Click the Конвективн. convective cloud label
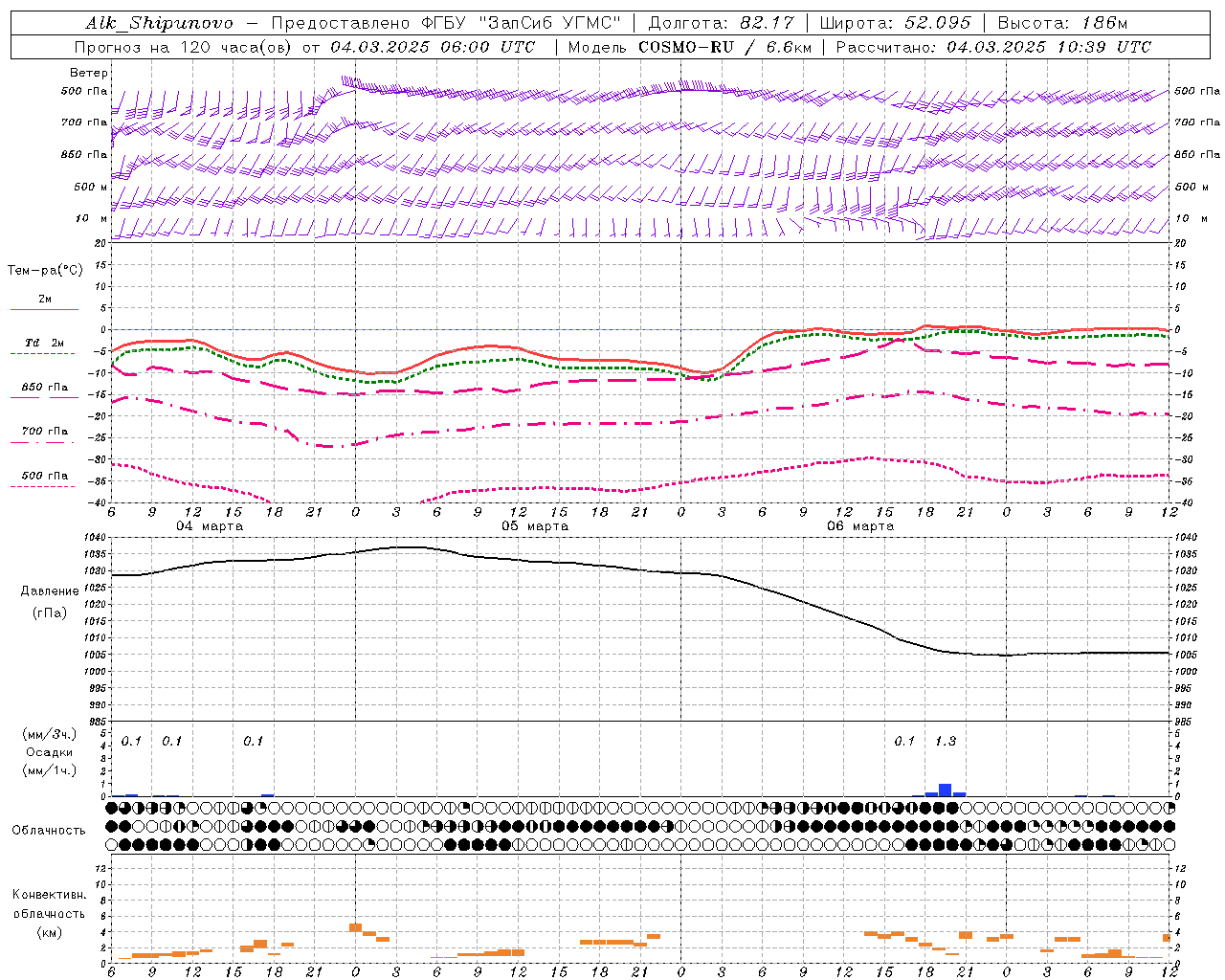 49,895
